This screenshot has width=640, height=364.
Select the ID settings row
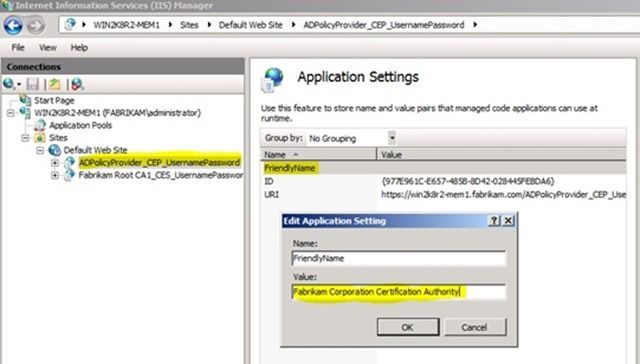(443, 181)
